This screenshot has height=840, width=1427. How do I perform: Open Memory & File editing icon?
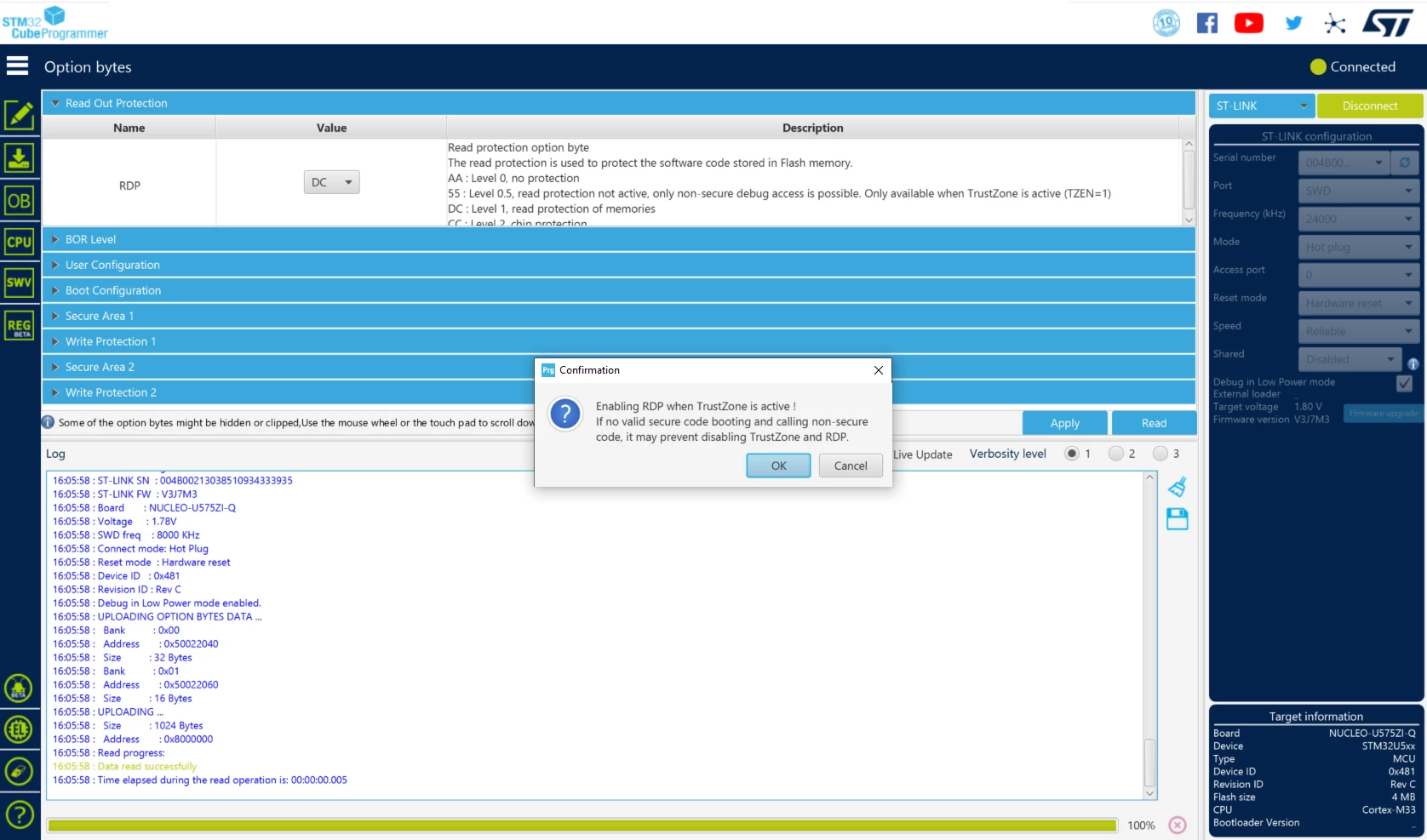click(x=20, y=115)
